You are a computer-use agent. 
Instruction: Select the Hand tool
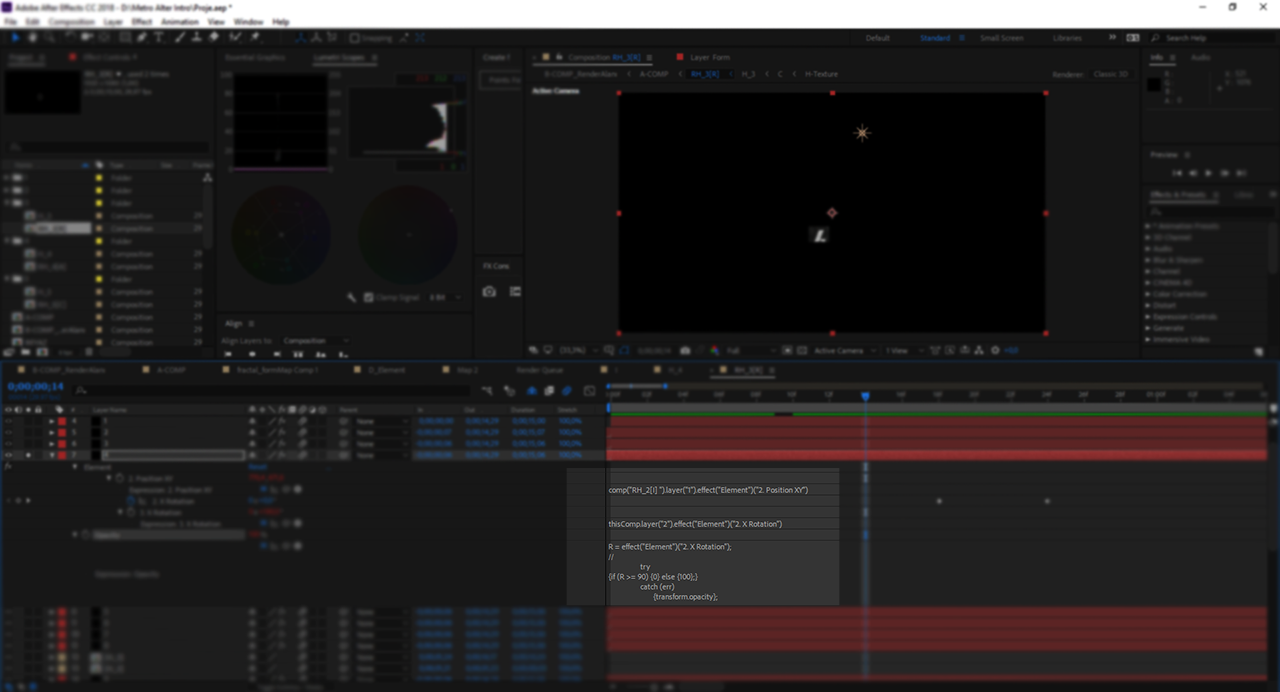point(33,38)
